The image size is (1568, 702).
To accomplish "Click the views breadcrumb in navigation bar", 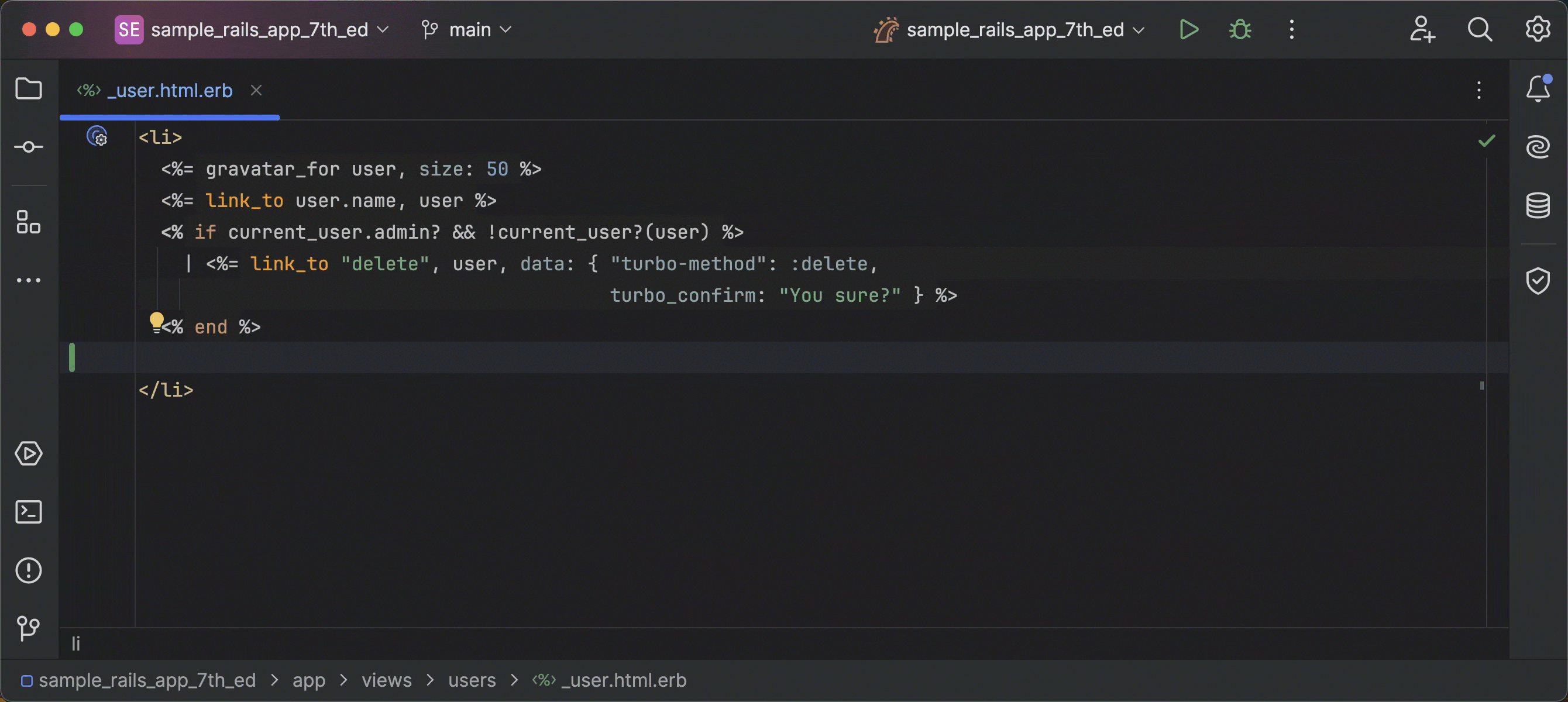I will 387,680.
